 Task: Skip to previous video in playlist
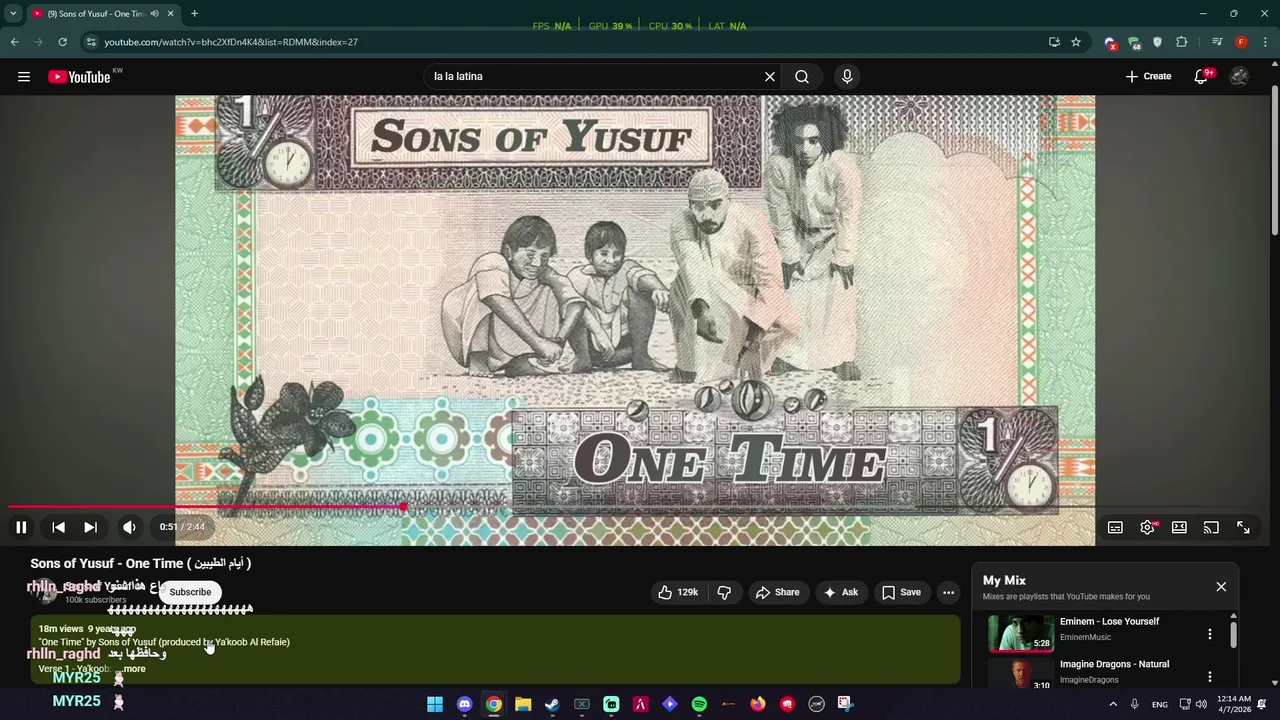[58, 527]
